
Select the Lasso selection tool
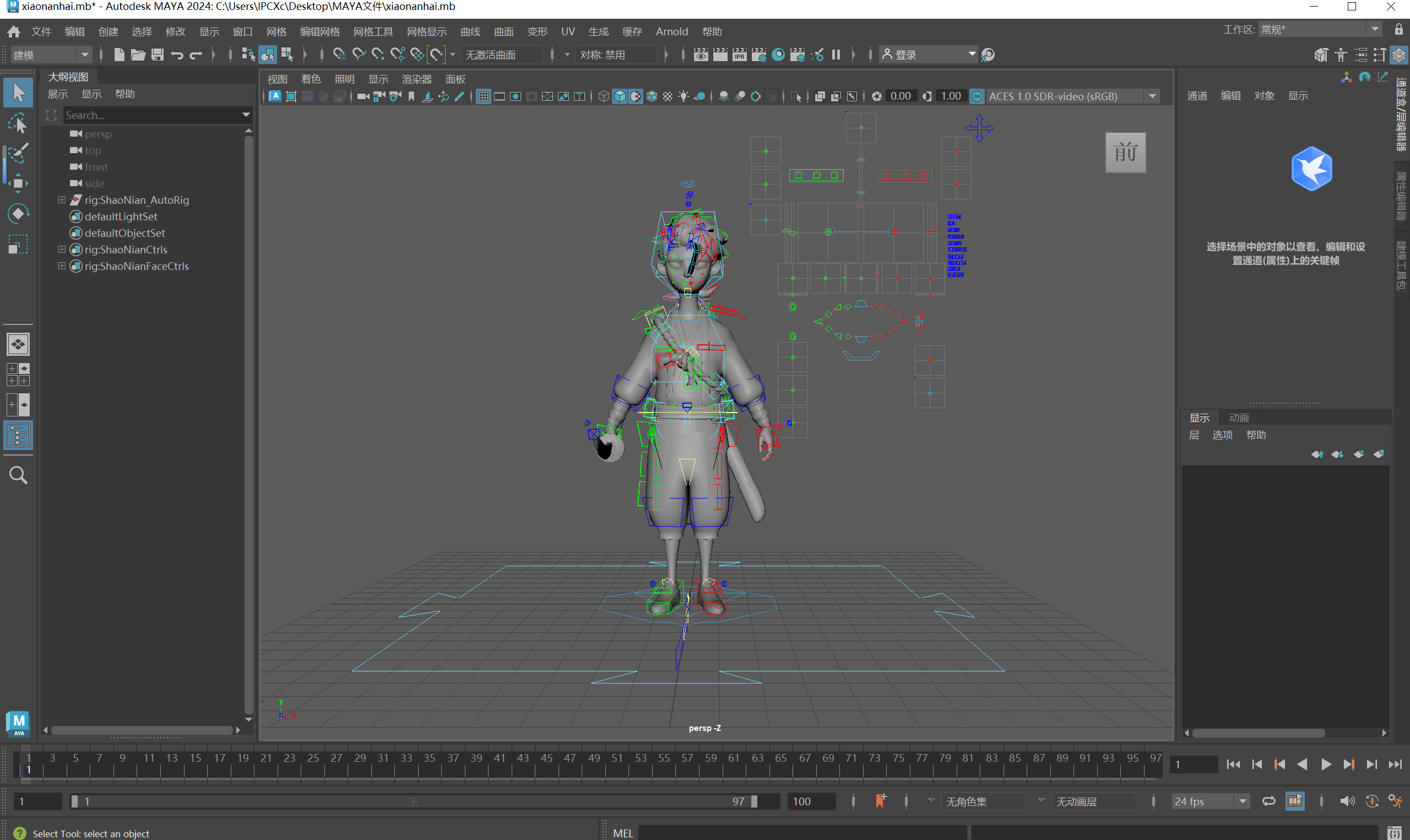click(18, 123)
